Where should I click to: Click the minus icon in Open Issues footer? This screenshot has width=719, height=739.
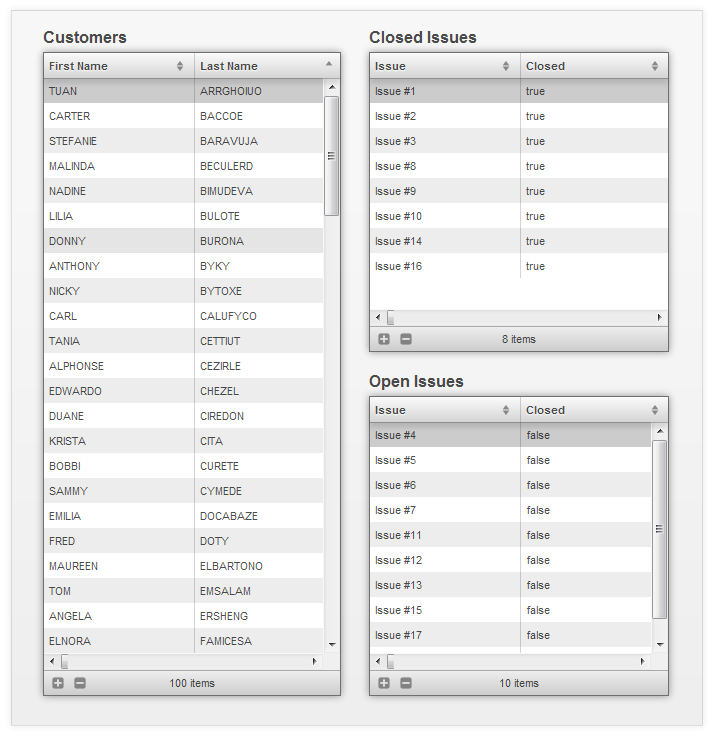coord(406,683)
